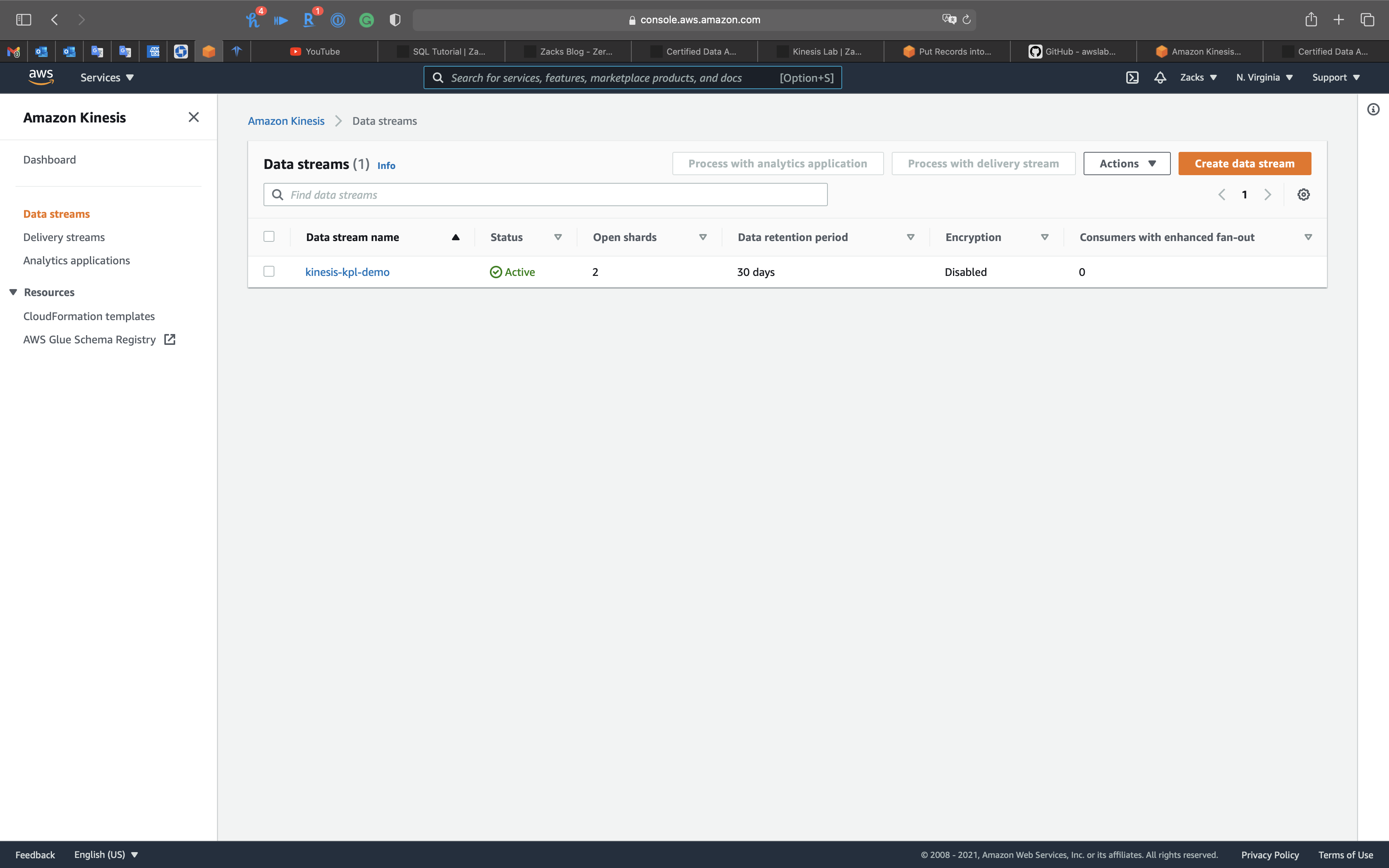
Task: Click Create data stream button
Action: click(1244, 164)
